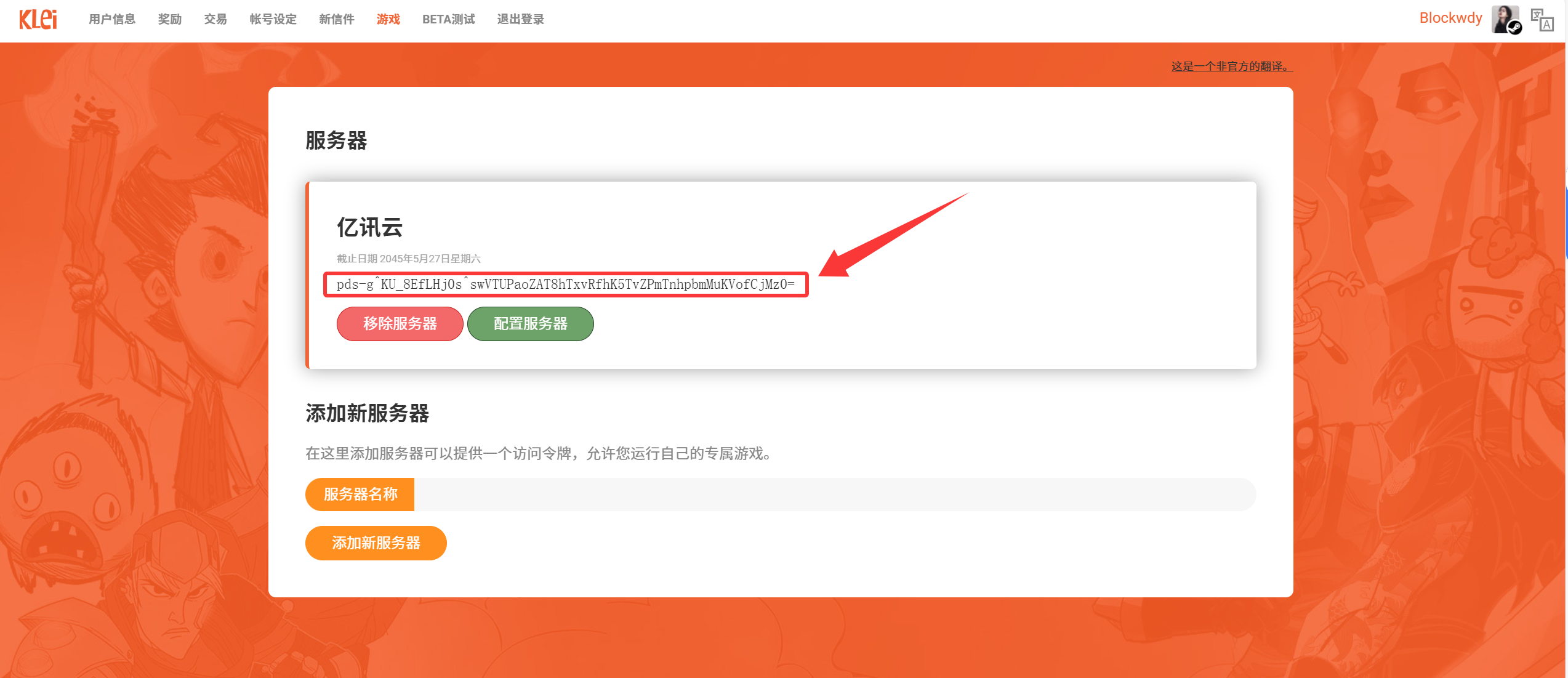
Task: Focus the 服务器名称 input field
Action: (835, 494)
